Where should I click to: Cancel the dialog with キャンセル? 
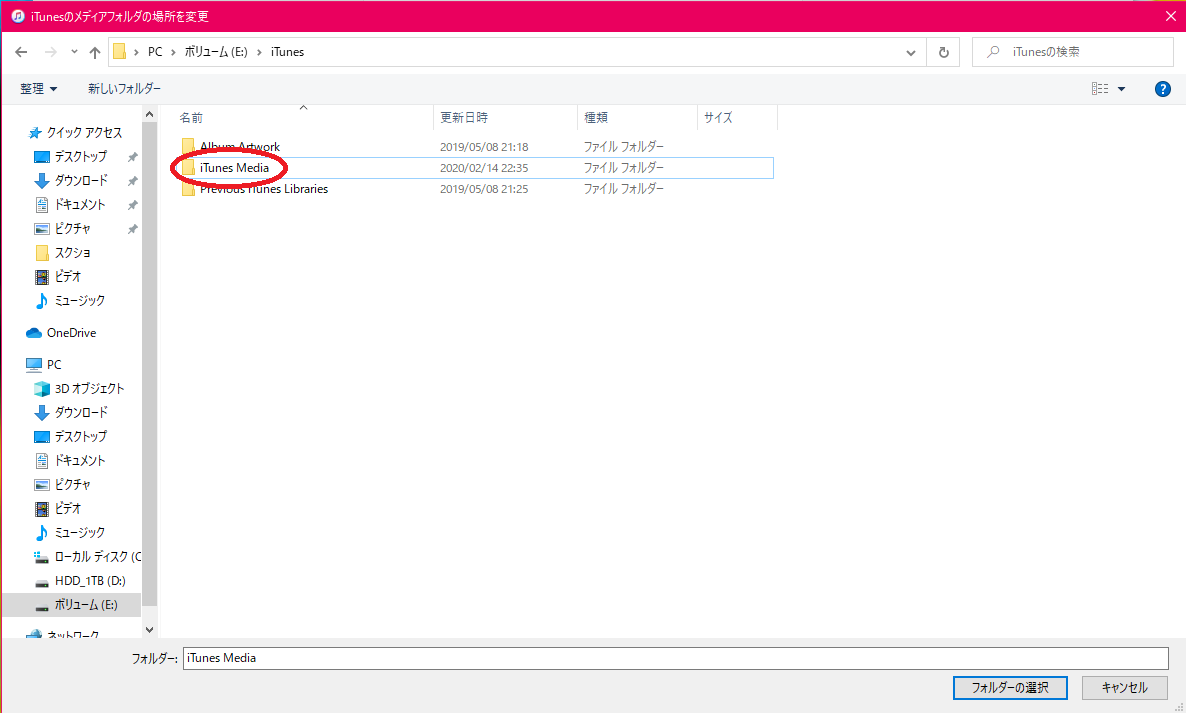[1125, 687]
